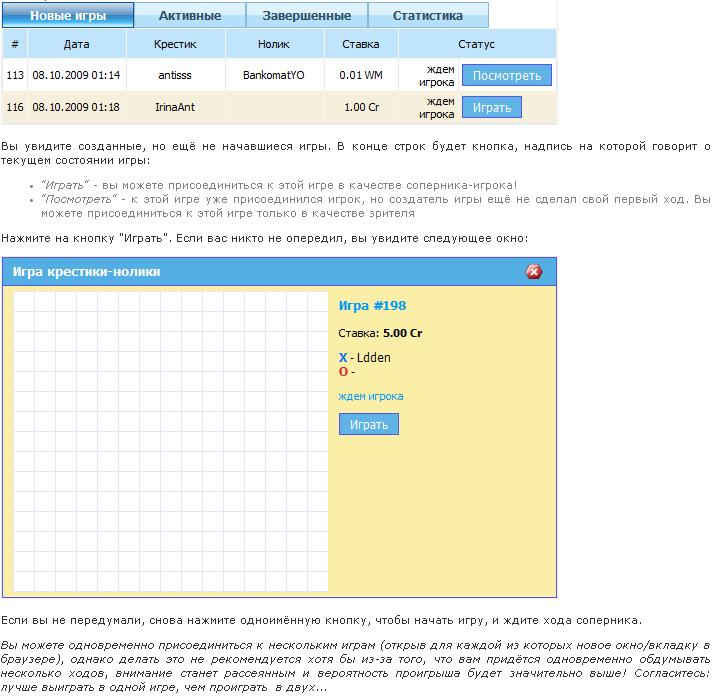Select player name IrinaAnt
Screen dimensions: 715x696
pyautogui.click(x=175, y=107)
